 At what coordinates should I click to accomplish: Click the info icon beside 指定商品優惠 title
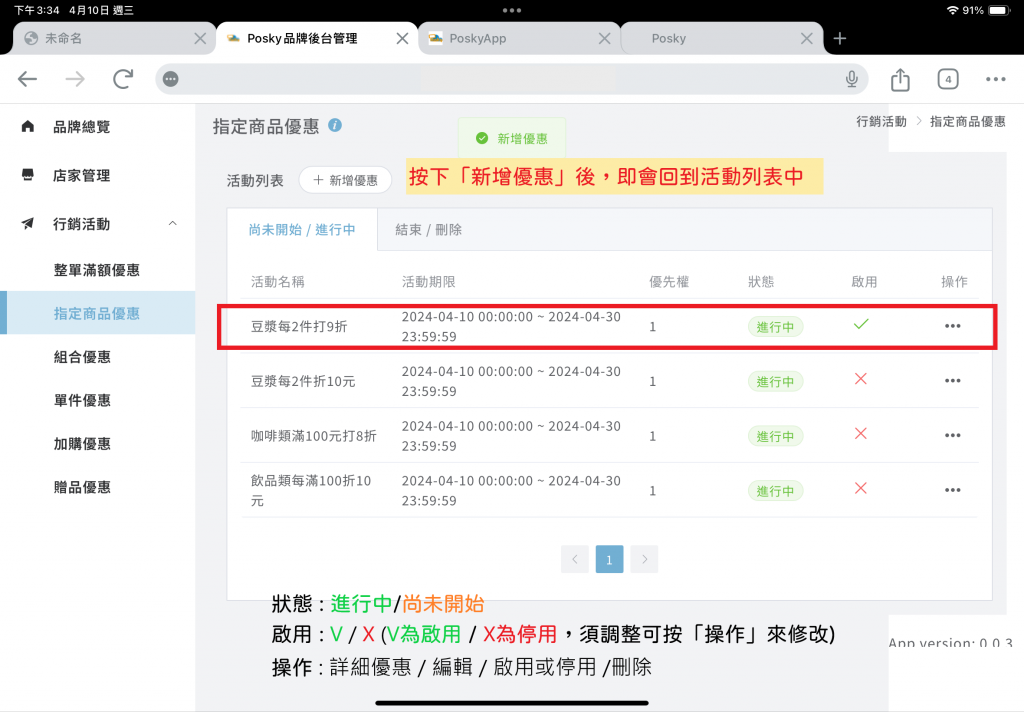[x=335, y=125]
